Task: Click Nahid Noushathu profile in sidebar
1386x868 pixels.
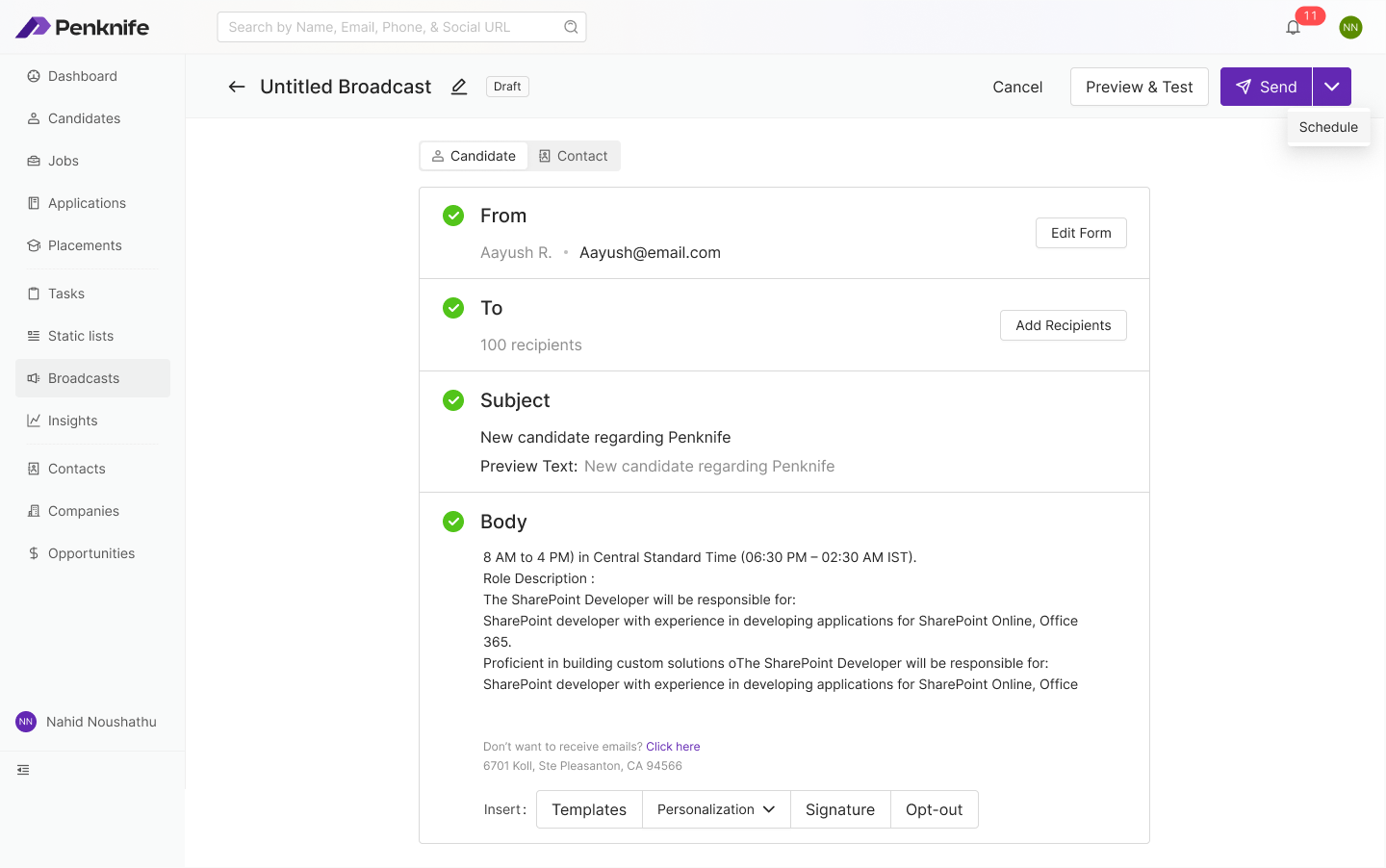Action: pos(87,722)
